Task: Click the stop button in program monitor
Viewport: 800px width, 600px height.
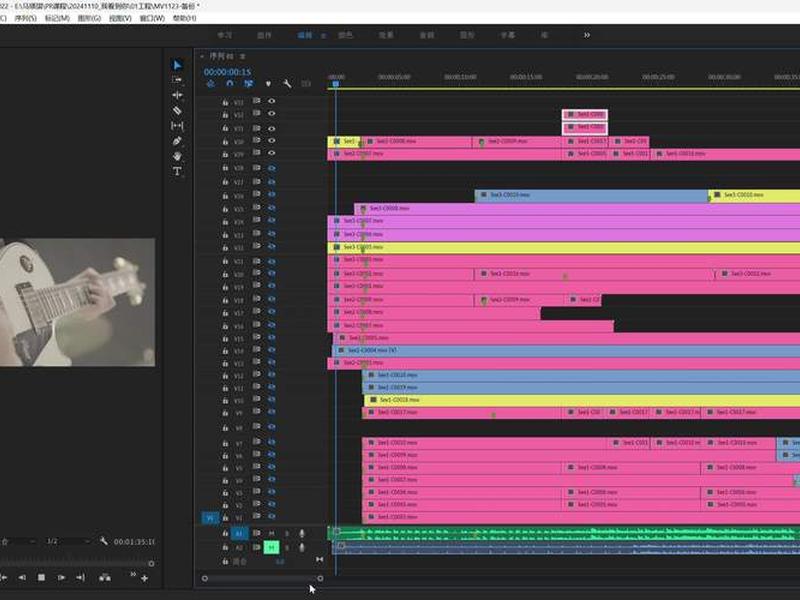Action: pos(41,578)
